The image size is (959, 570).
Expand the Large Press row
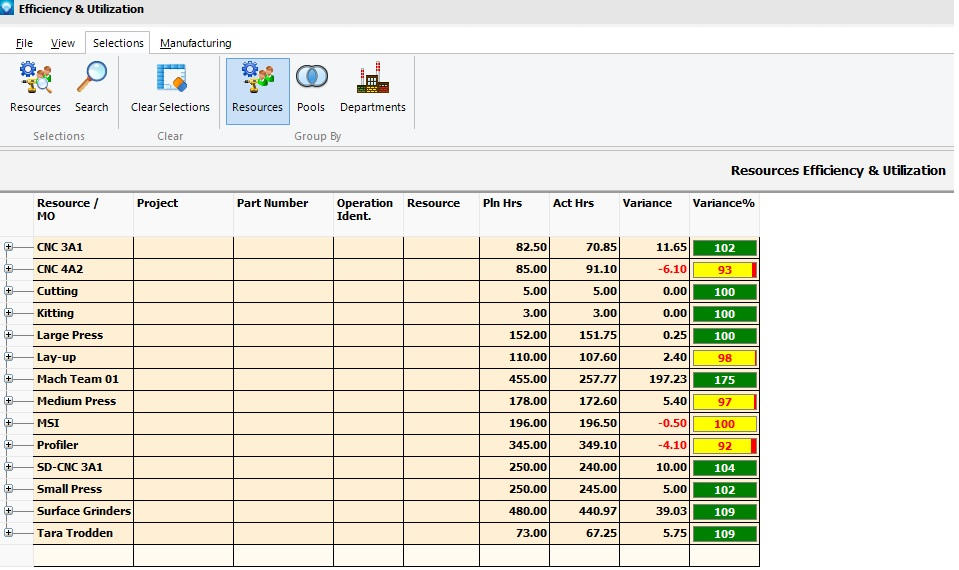(x=8, y=335)
